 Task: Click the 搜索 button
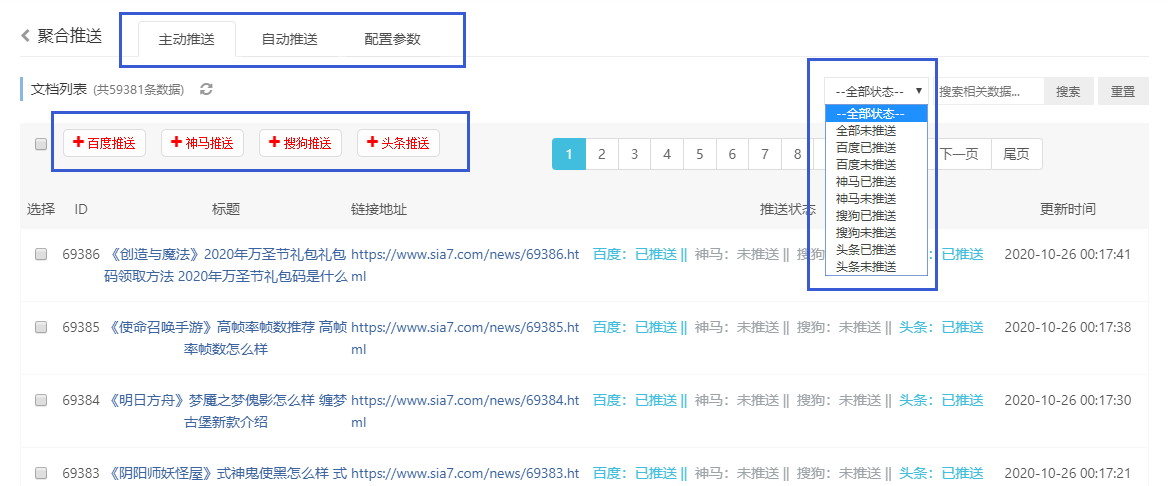(x=1068, y=91)
